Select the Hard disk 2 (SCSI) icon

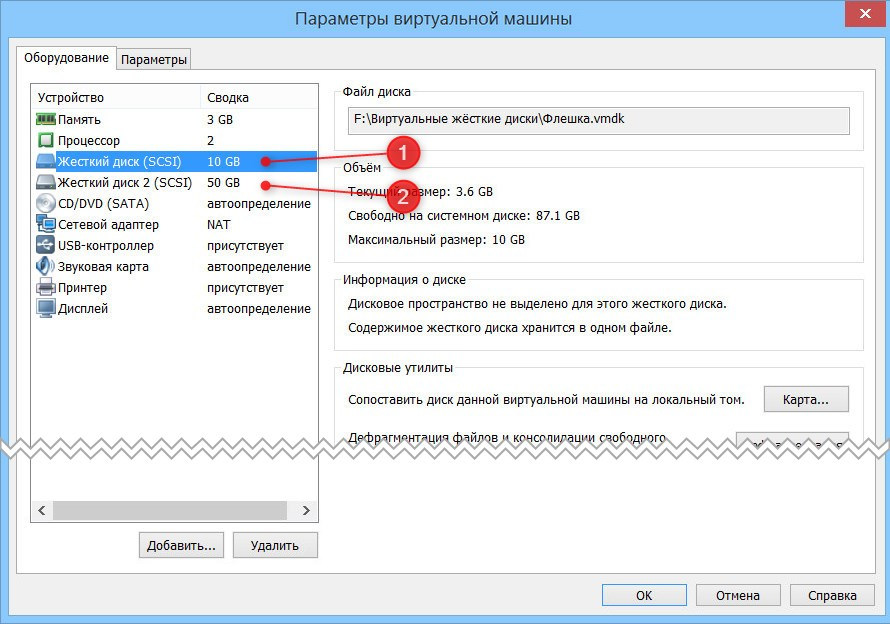pyautogui.click(x=46, y=183)
